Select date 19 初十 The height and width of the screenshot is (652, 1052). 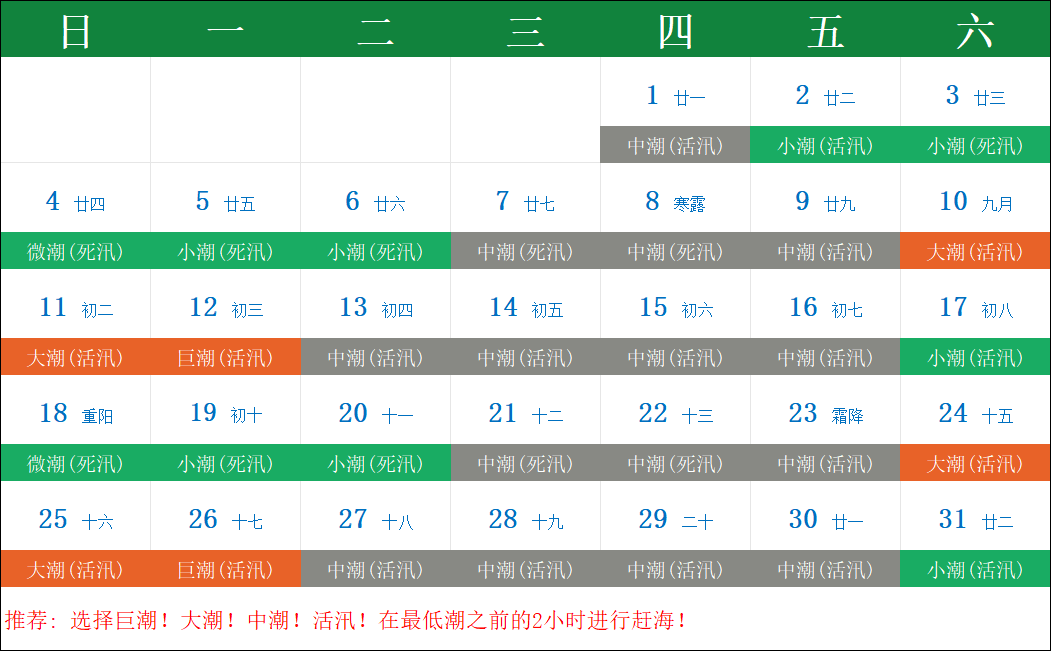pos(225,414)
